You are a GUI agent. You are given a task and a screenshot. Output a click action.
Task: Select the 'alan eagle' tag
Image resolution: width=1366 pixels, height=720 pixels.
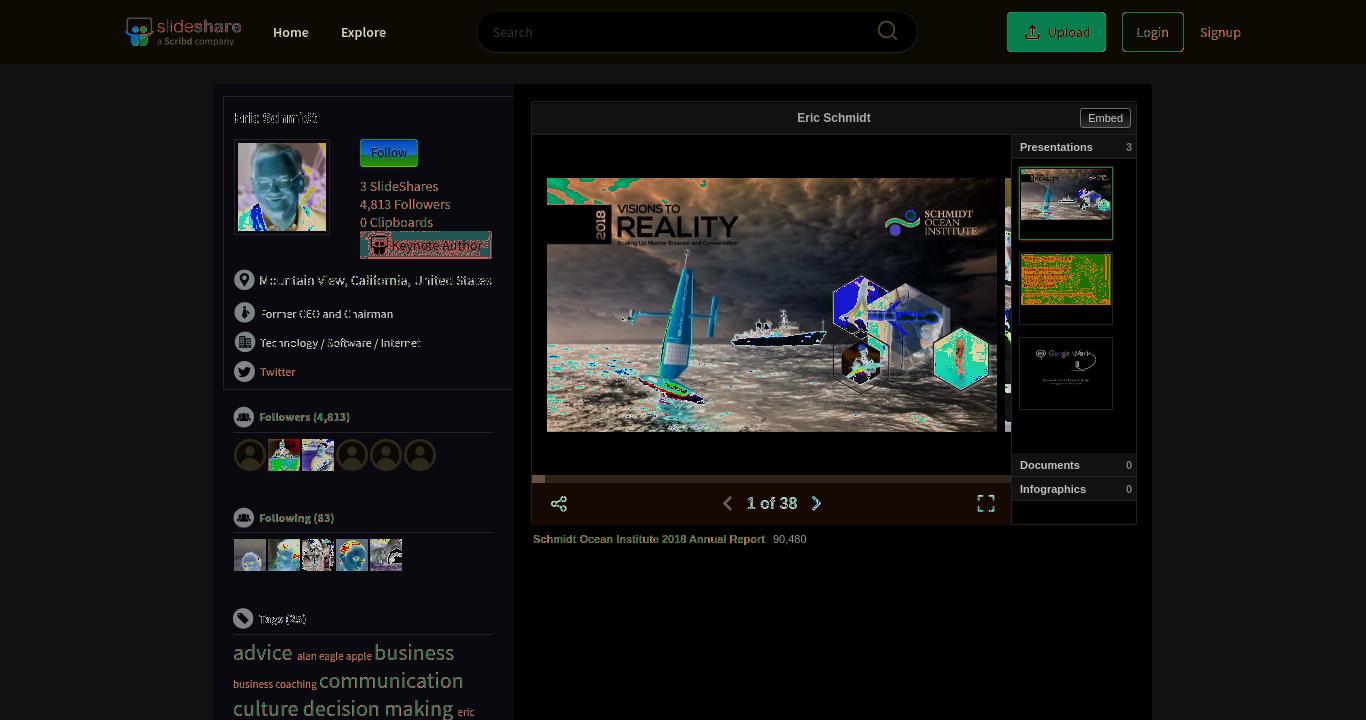320,656
